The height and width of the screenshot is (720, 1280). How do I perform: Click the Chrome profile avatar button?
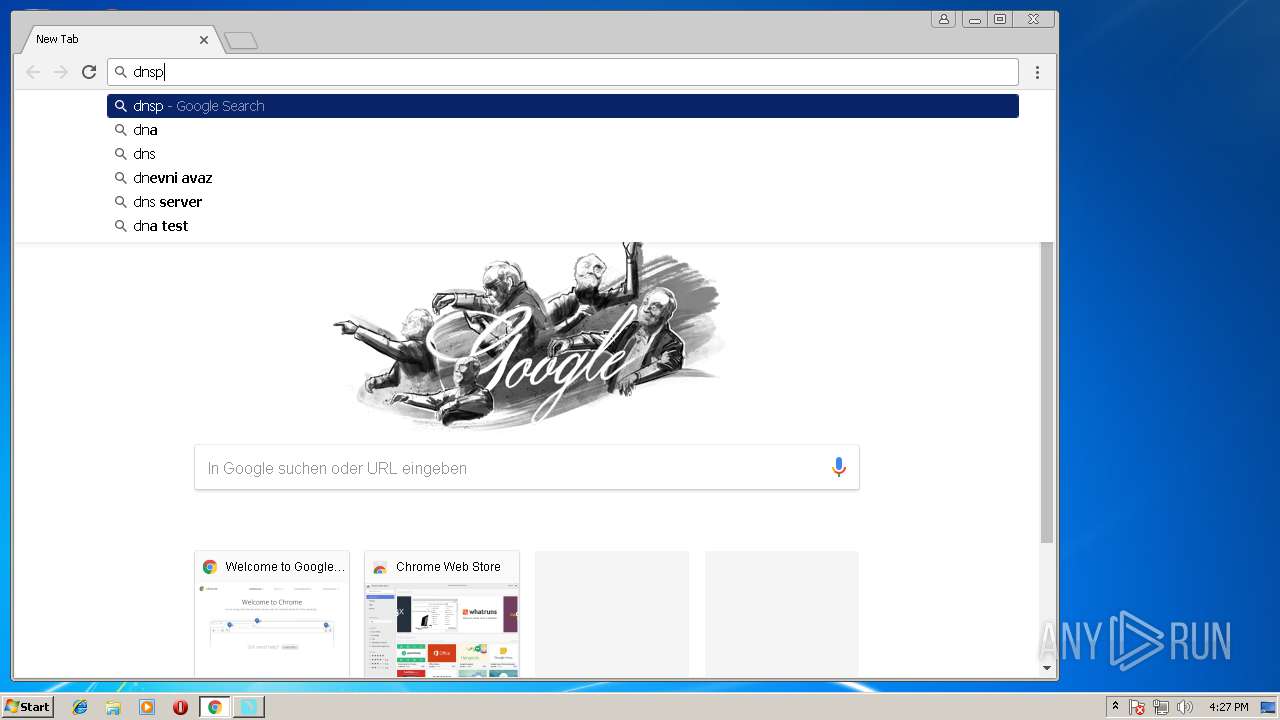[x=943, y=19]
